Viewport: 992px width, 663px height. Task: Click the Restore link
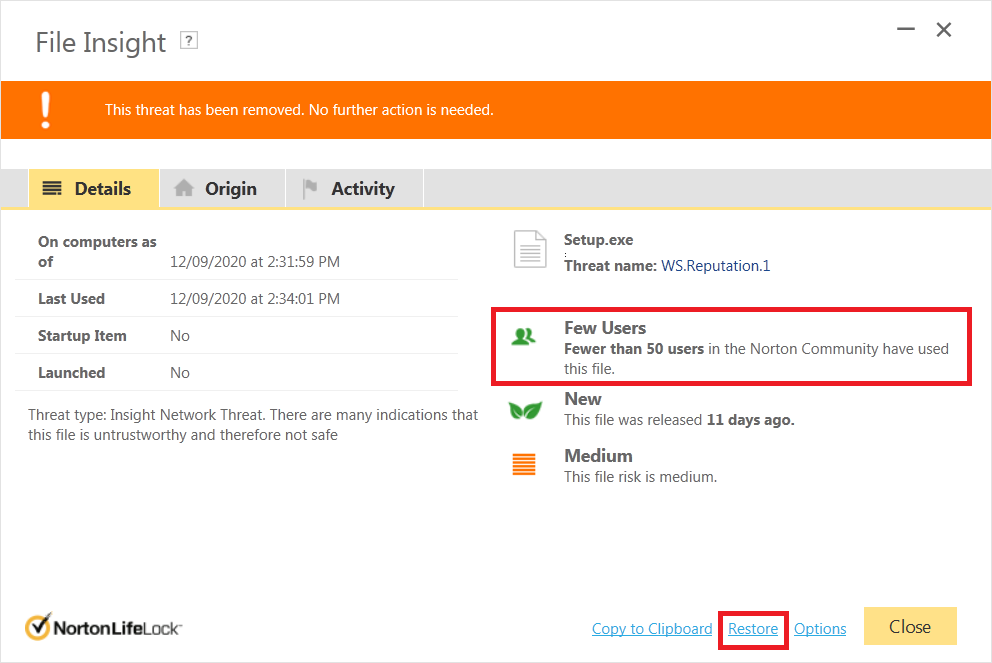753,629
